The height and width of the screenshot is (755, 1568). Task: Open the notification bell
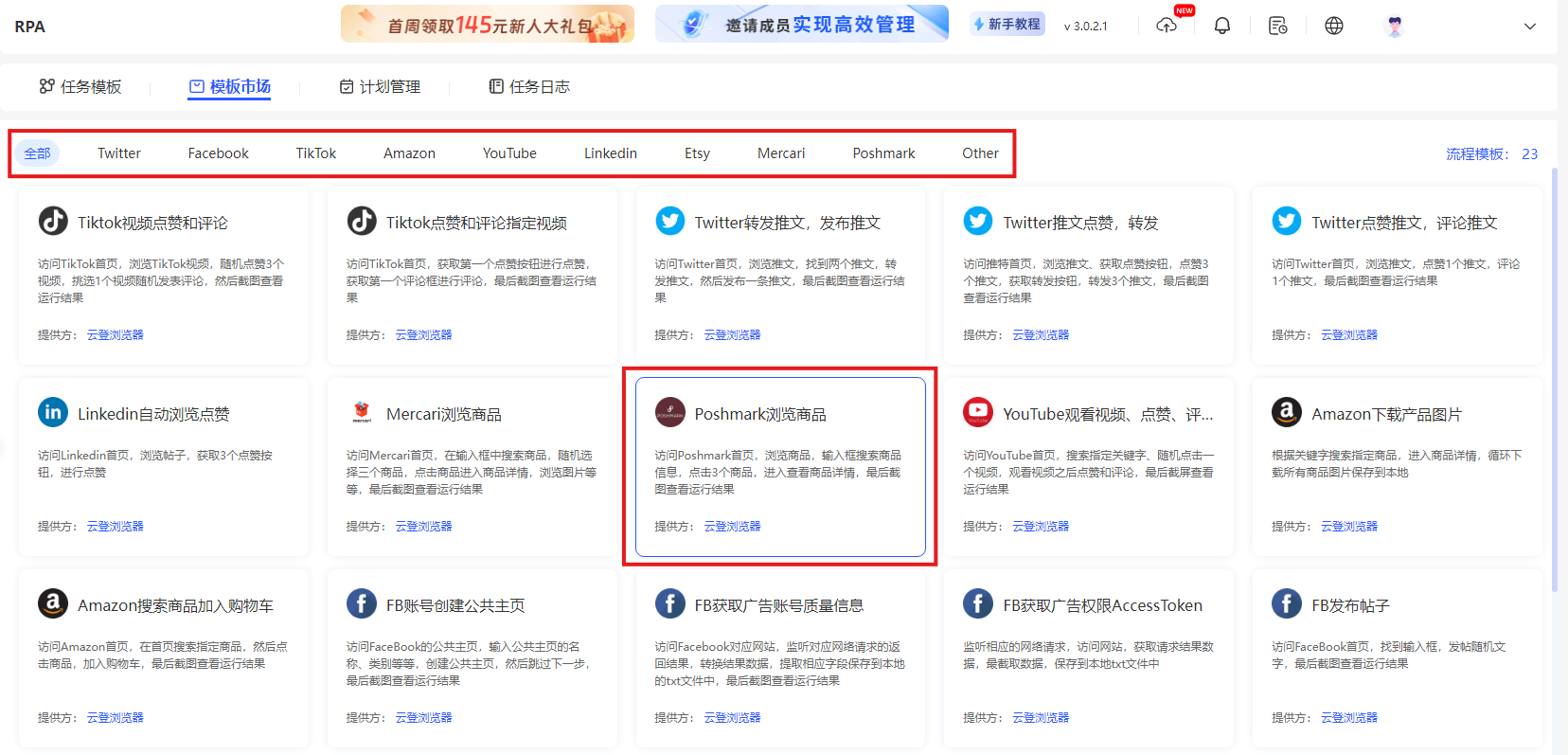1222,26
